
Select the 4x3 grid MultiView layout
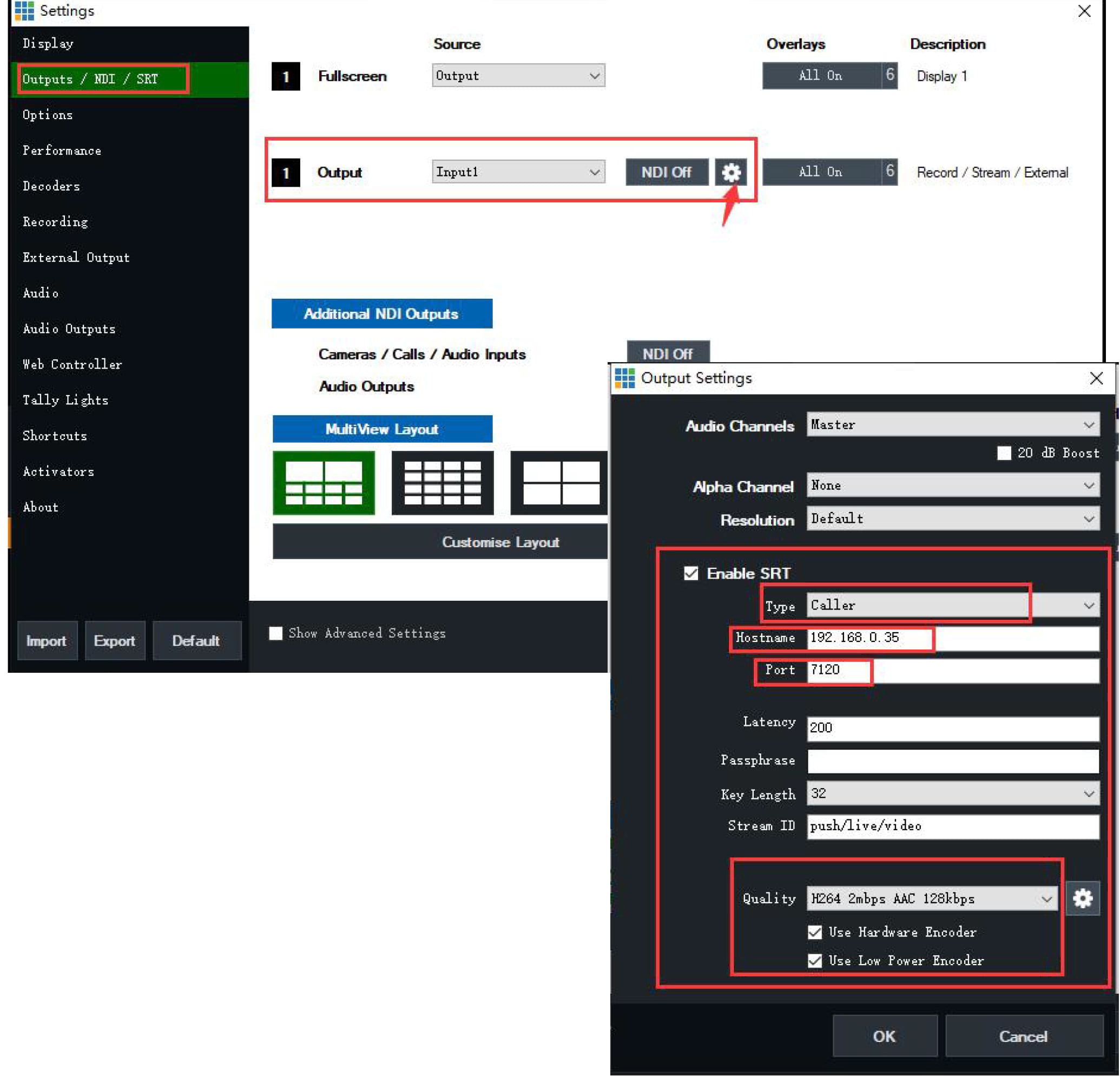[442, 483]
